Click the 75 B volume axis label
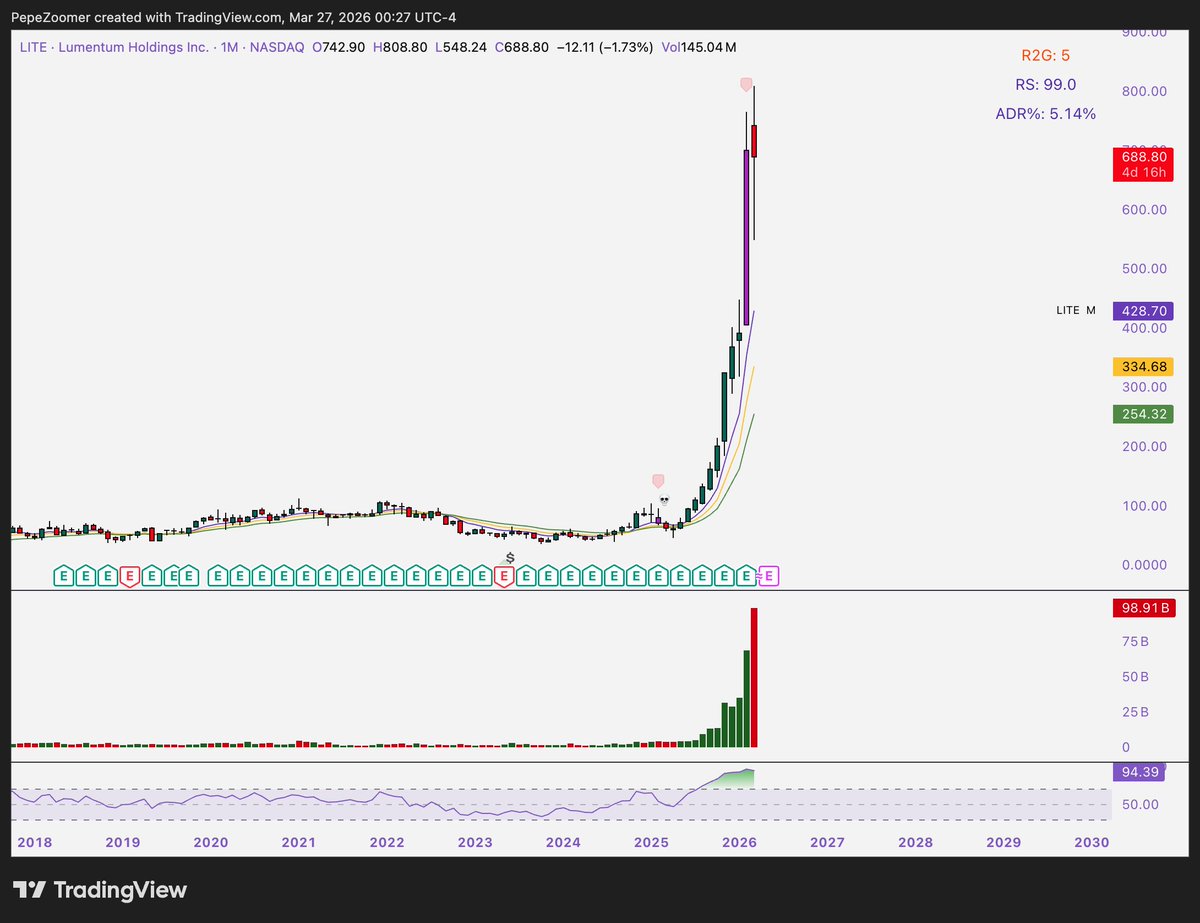Screen dimensions: 1200x923 click(1135, 641)
